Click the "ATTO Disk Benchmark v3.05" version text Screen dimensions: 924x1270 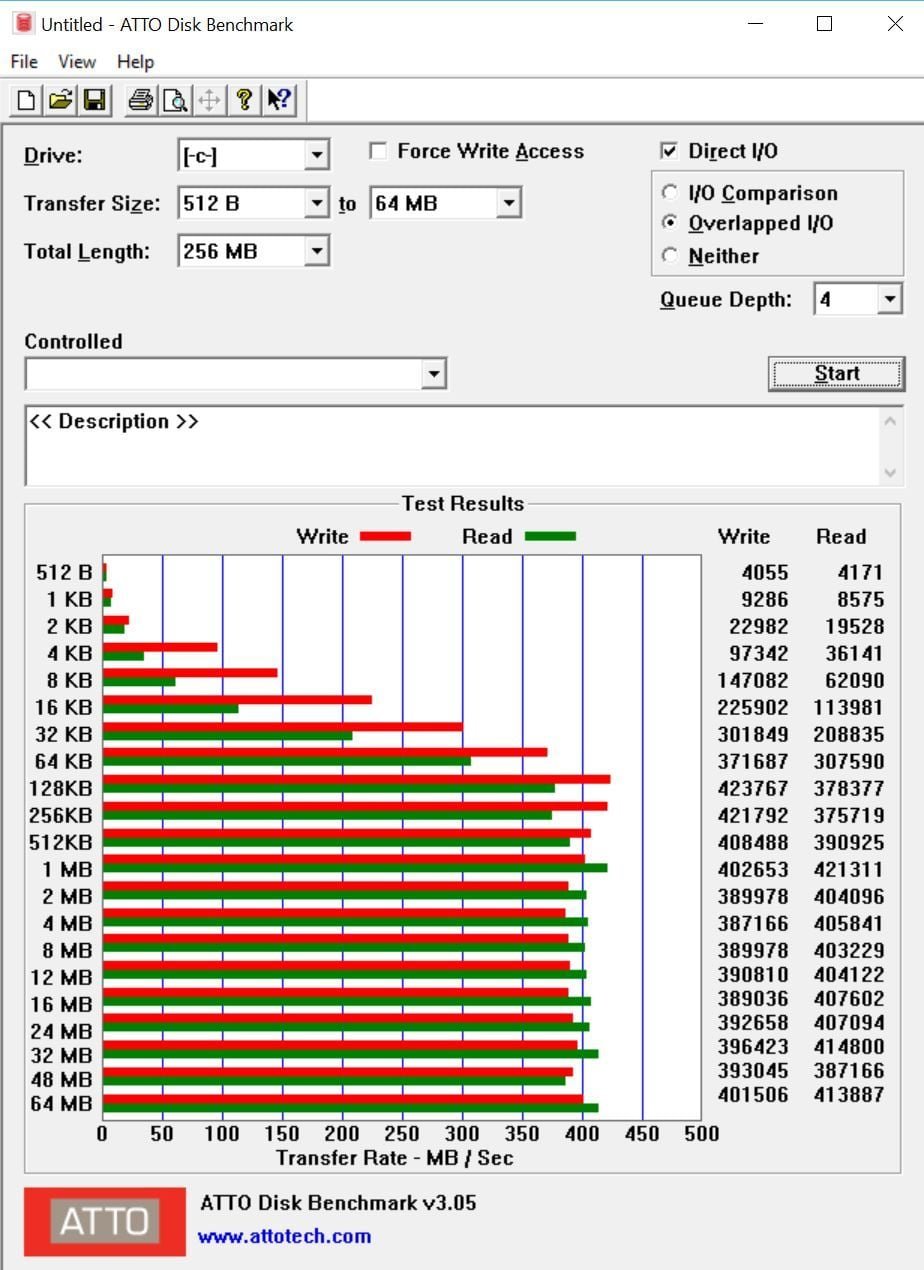tap(338, 1203)
